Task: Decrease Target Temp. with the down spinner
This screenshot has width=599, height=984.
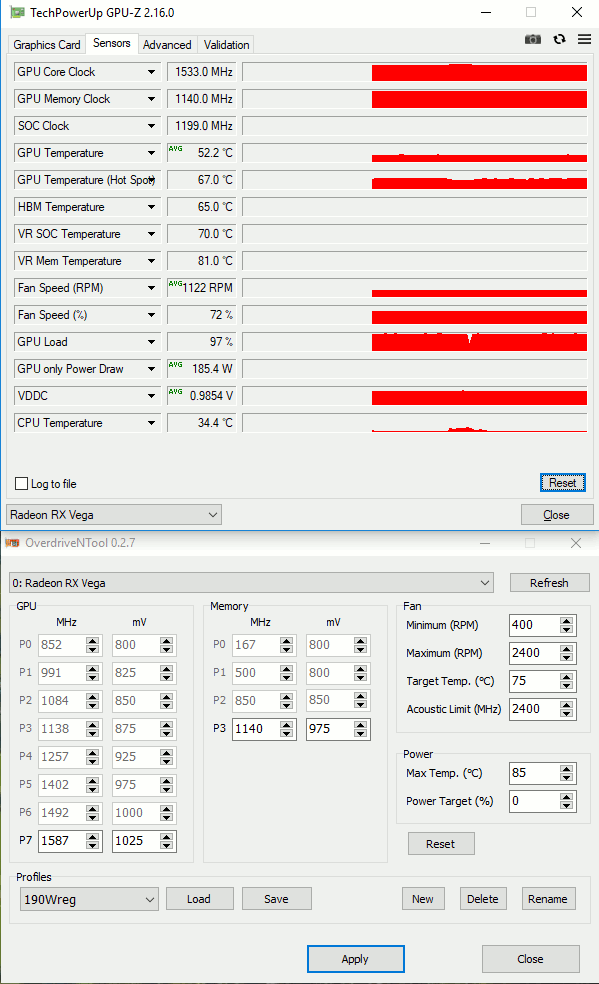Action: click(x=566, y=686)
